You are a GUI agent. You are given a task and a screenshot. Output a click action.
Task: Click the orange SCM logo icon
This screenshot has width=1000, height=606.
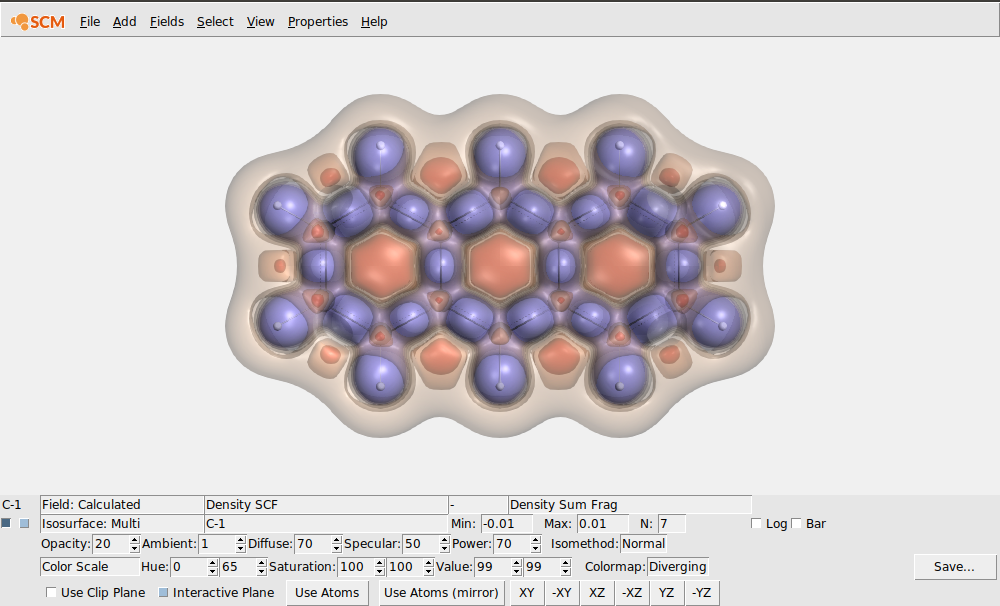[x=20, y=21]
